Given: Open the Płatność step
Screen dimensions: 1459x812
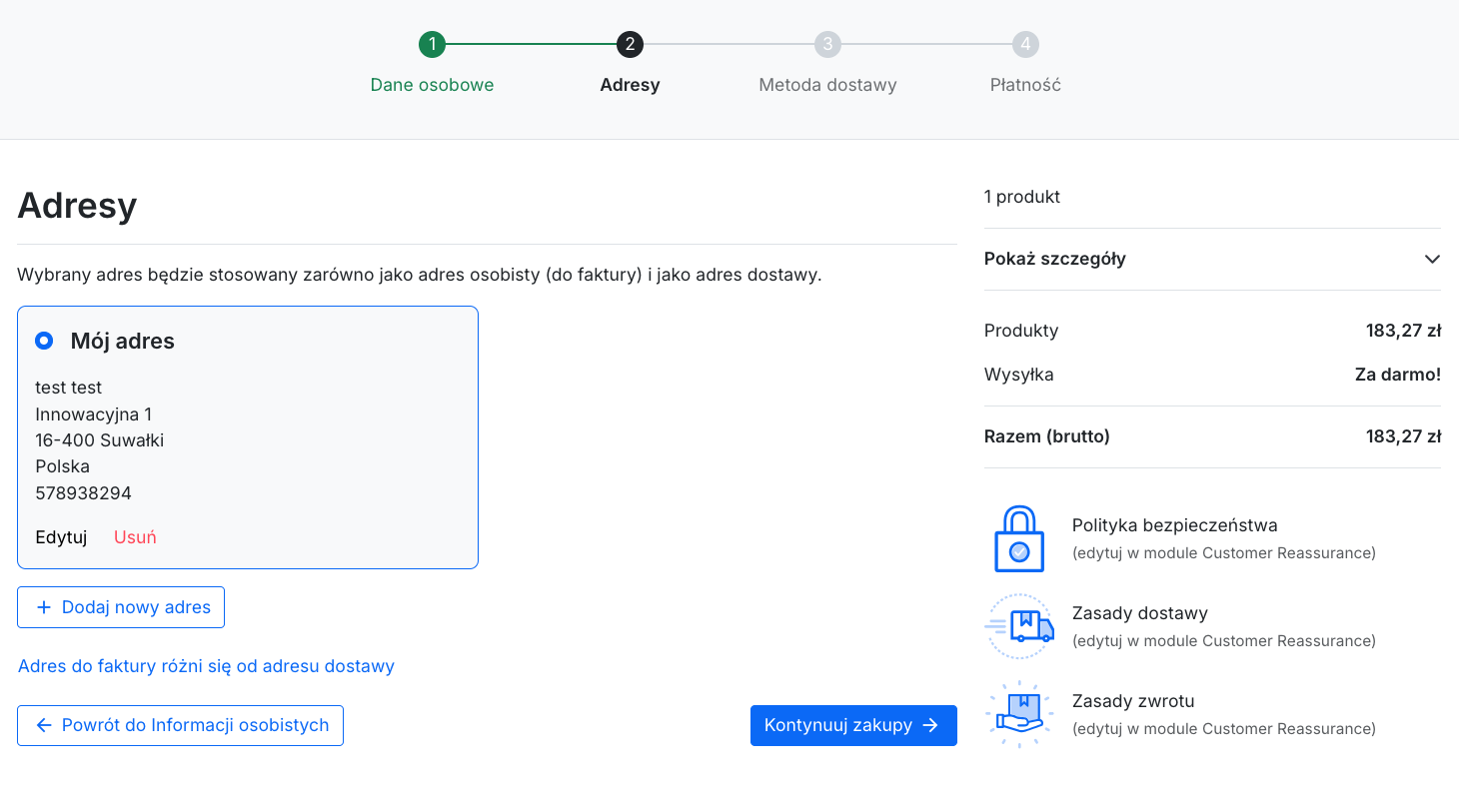Looking at the screenshot, I should 1025,85.
